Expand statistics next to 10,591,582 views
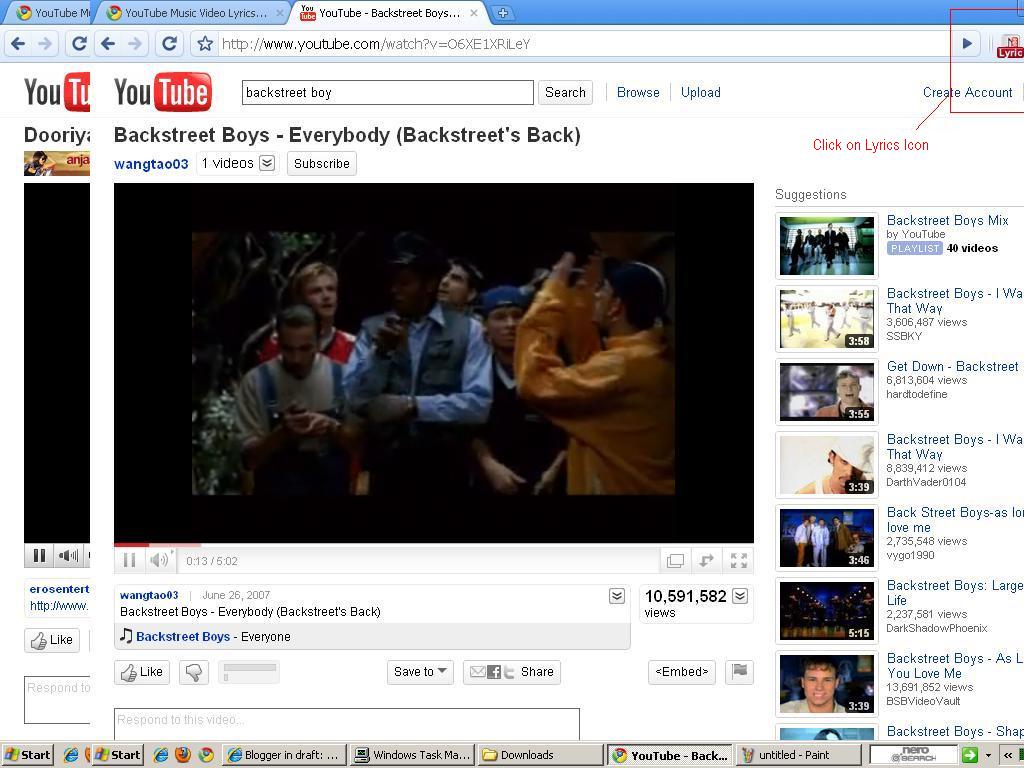The width and height of the screenshot is (1024, 768). pyautogui.click(x=739, y=596)
